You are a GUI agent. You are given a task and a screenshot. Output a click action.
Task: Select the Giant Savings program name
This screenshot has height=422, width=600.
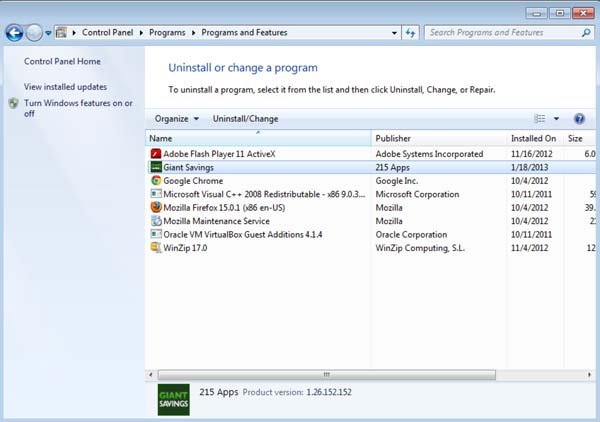(188, 168)
